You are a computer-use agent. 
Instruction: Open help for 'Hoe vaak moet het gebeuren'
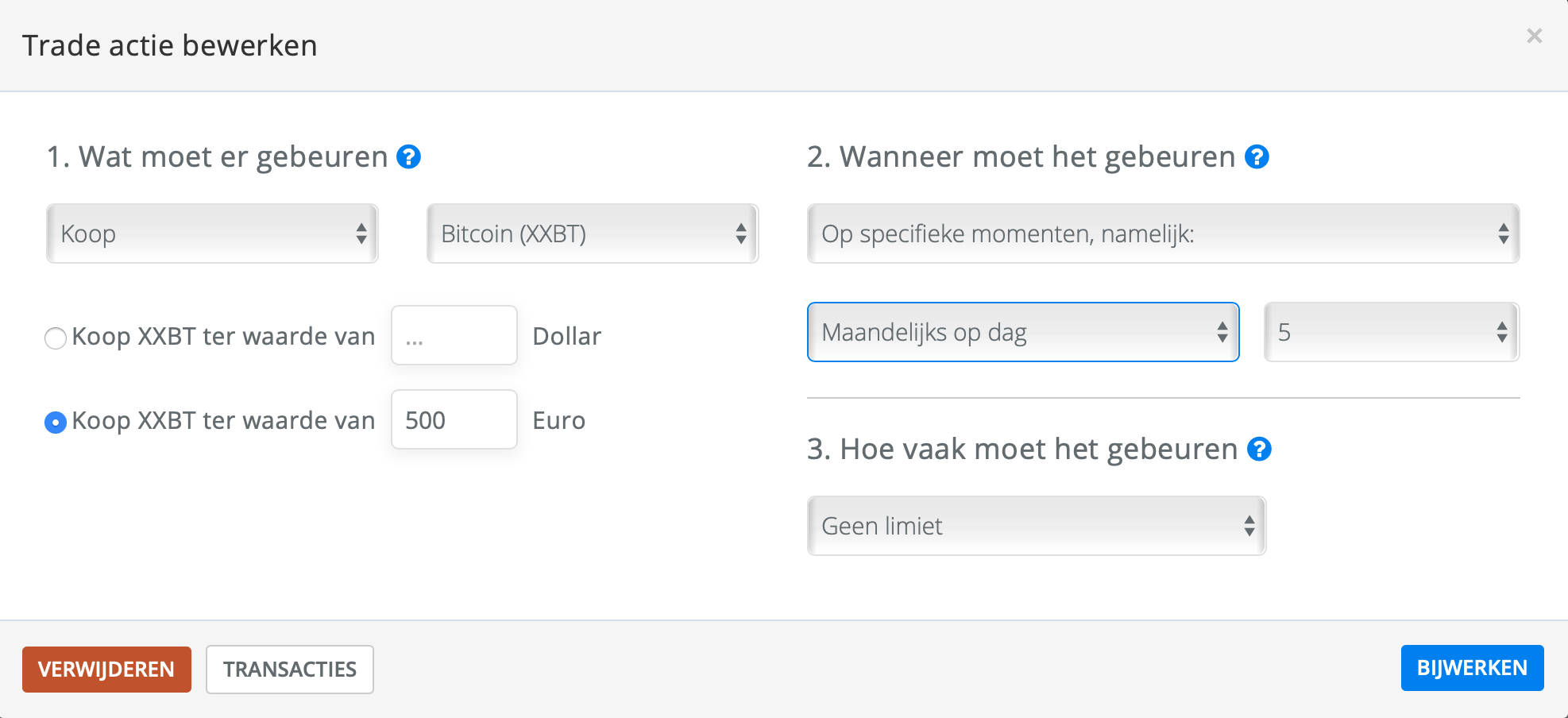pyautogui.click(x=1259, y=450)
